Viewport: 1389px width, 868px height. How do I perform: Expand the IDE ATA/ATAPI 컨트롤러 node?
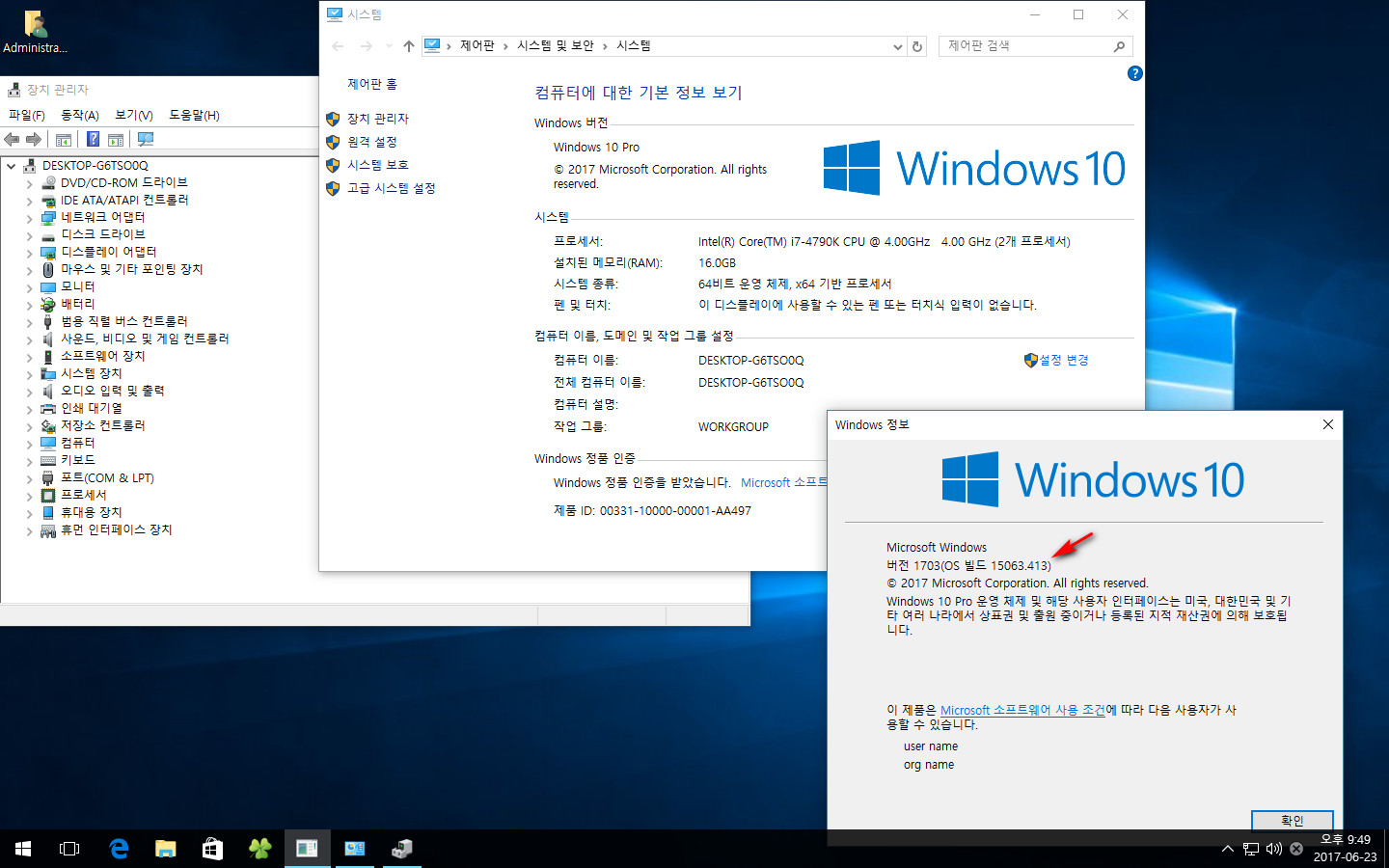click(x=29, y=201)
